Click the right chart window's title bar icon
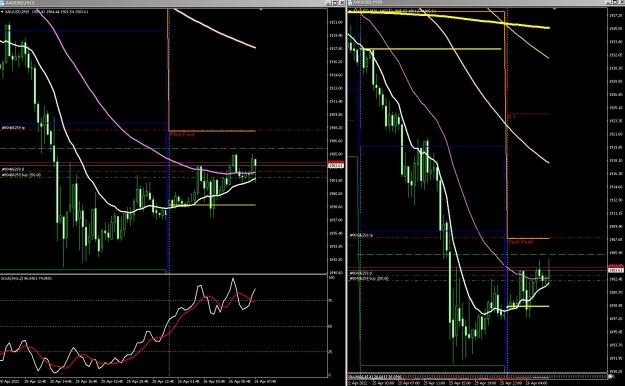625x386 pixels. 351,2
